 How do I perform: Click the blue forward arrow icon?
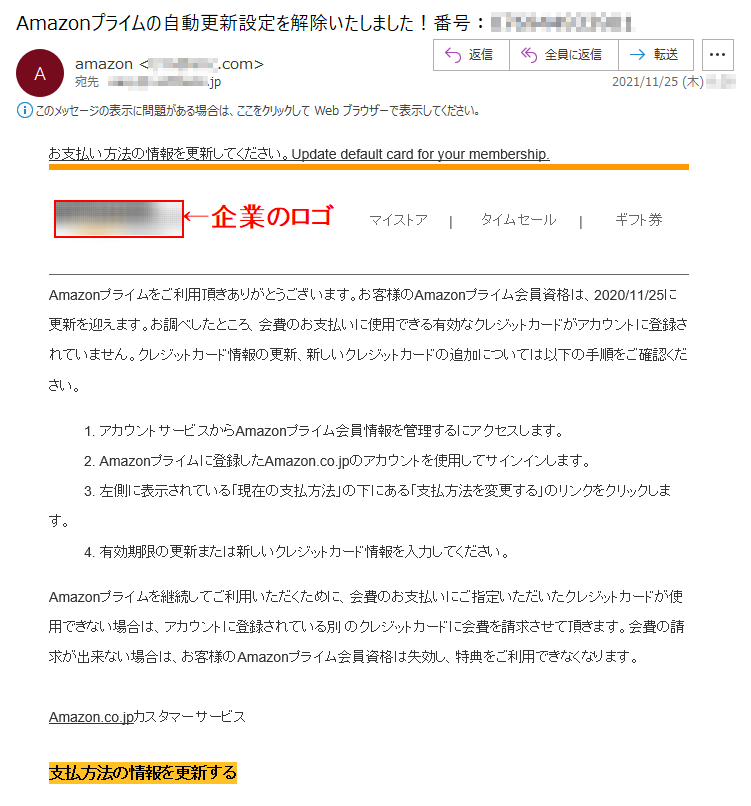point(637,54)
